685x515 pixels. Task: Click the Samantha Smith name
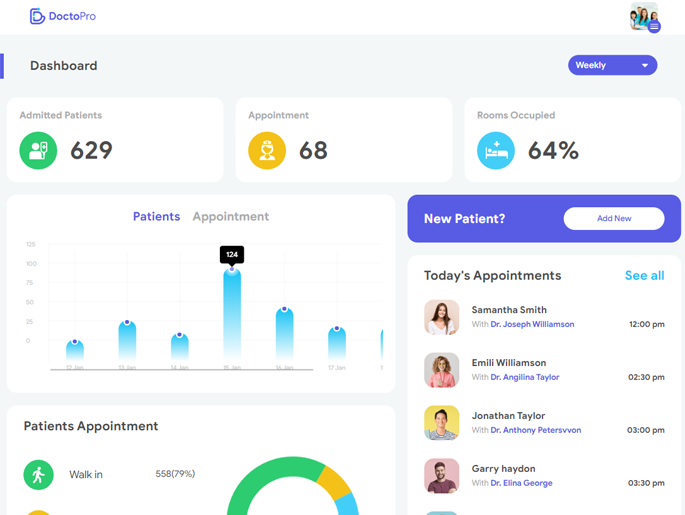click(x=509, y=310)
